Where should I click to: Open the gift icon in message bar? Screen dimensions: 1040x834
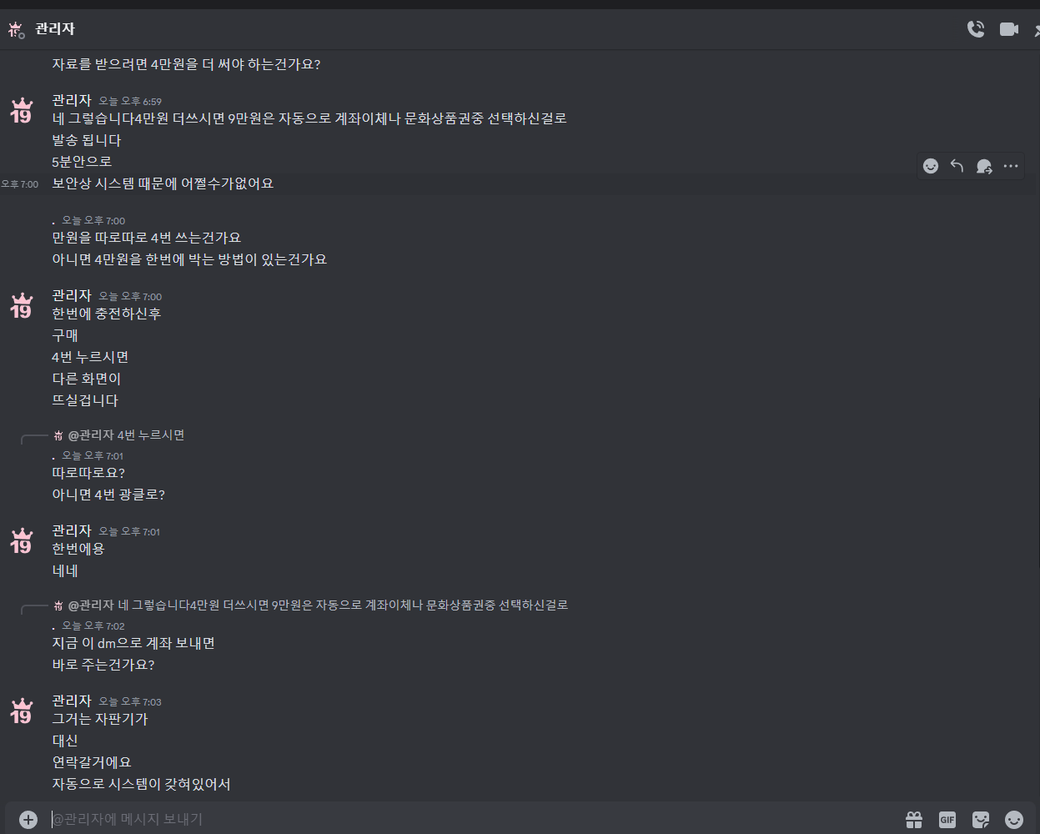[914, 820]
